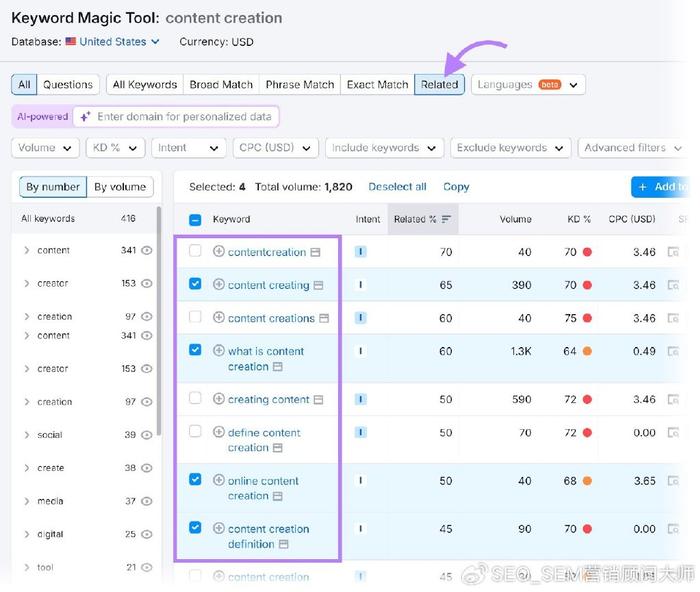This screenshot has width=700, height=592.
Task: Switch grouping to By volume
Action: (120, 187)
